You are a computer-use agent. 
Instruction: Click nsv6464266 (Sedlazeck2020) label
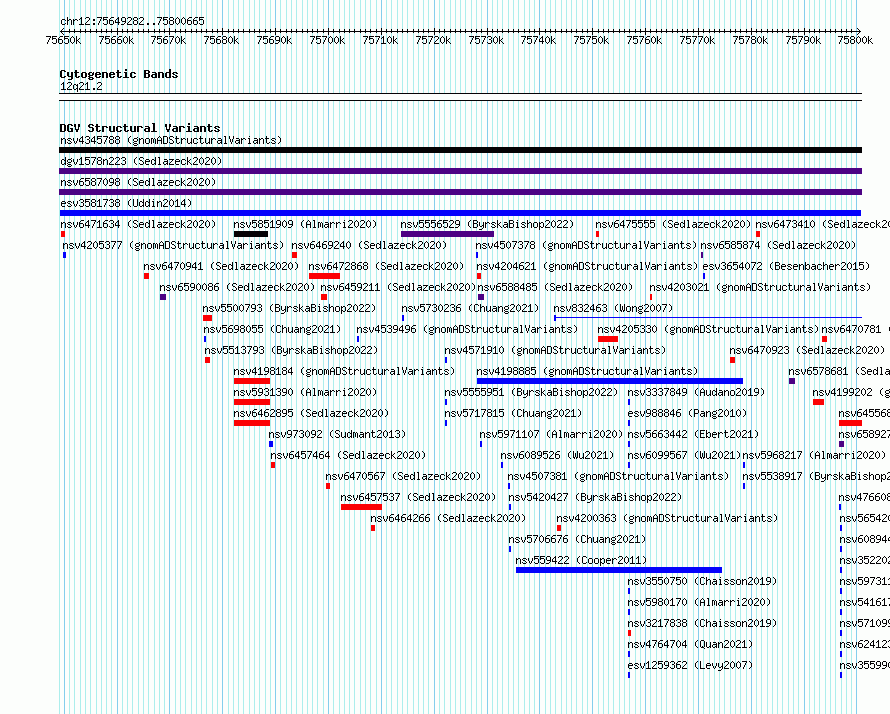coord(448,518)
